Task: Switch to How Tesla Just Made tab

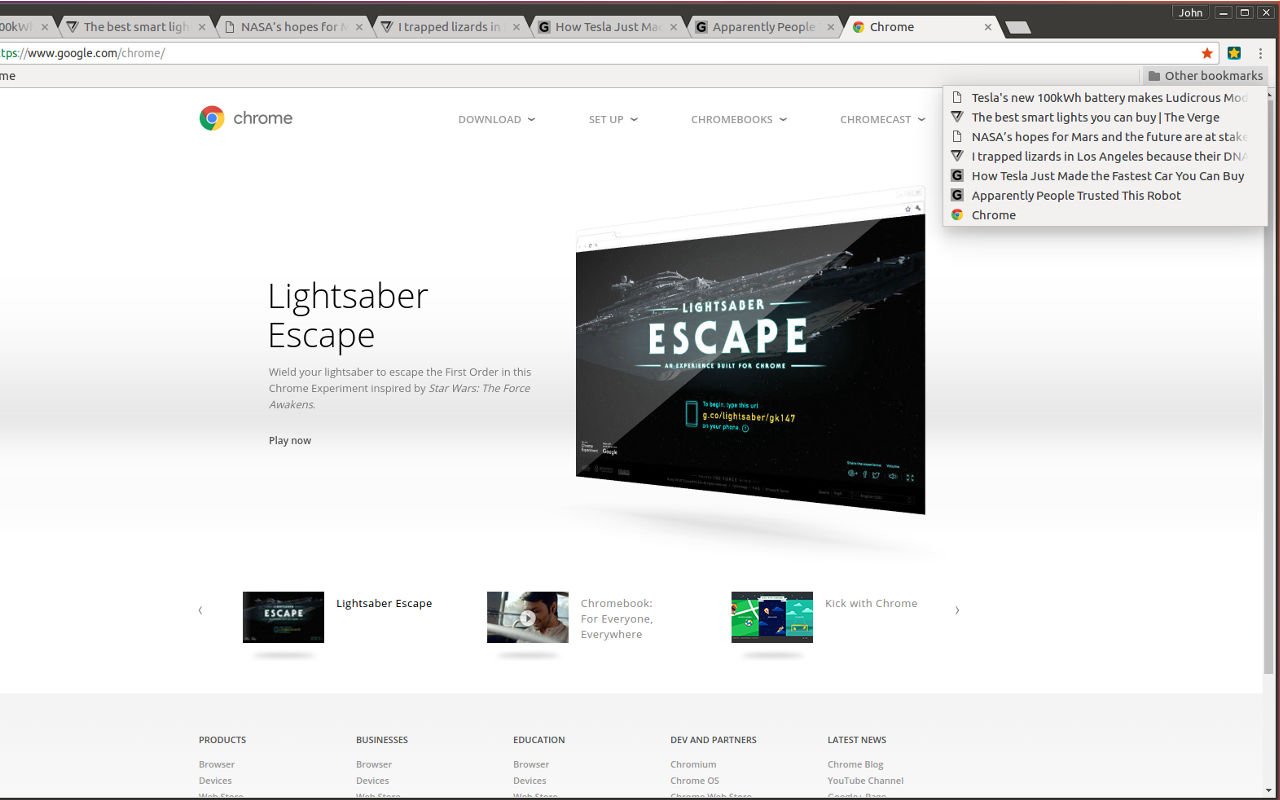Action: pos(608,27)
